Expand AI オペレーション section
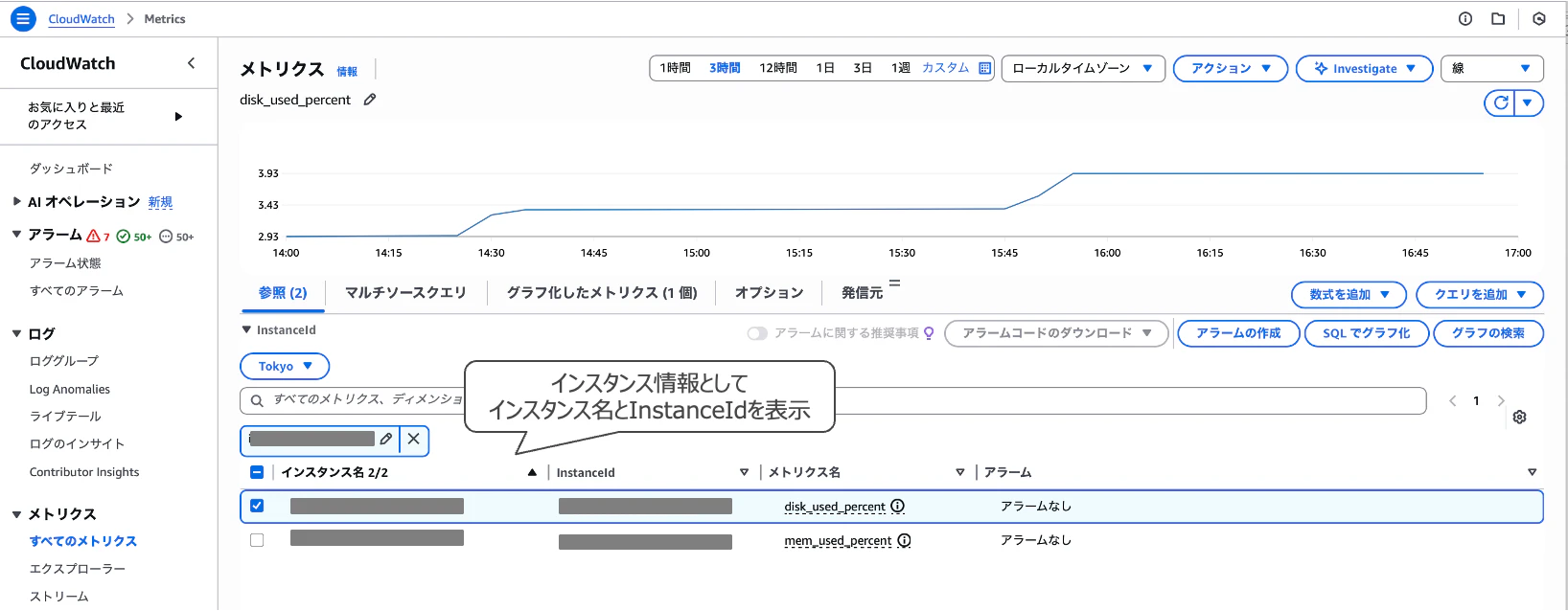Viewport: 1568px width, 611px height. (x=16, y=201)
